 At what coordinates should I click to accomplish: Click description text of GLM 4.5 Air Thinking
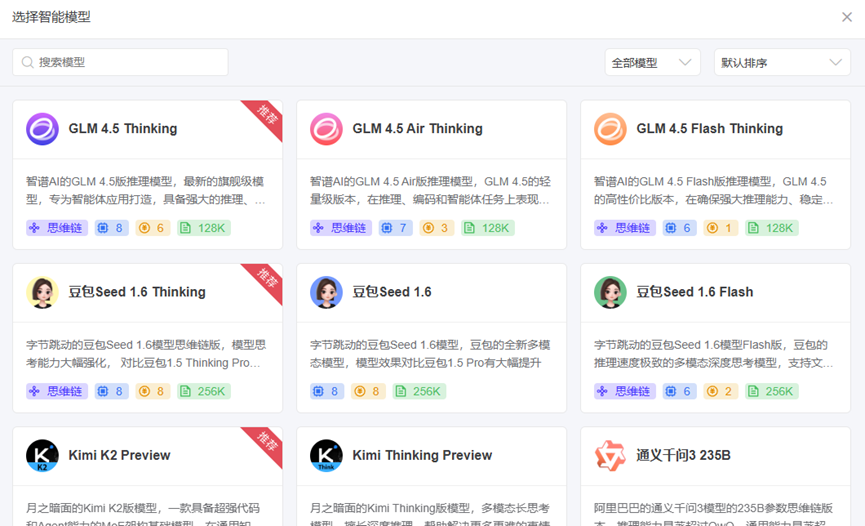(x=430, y=190)
